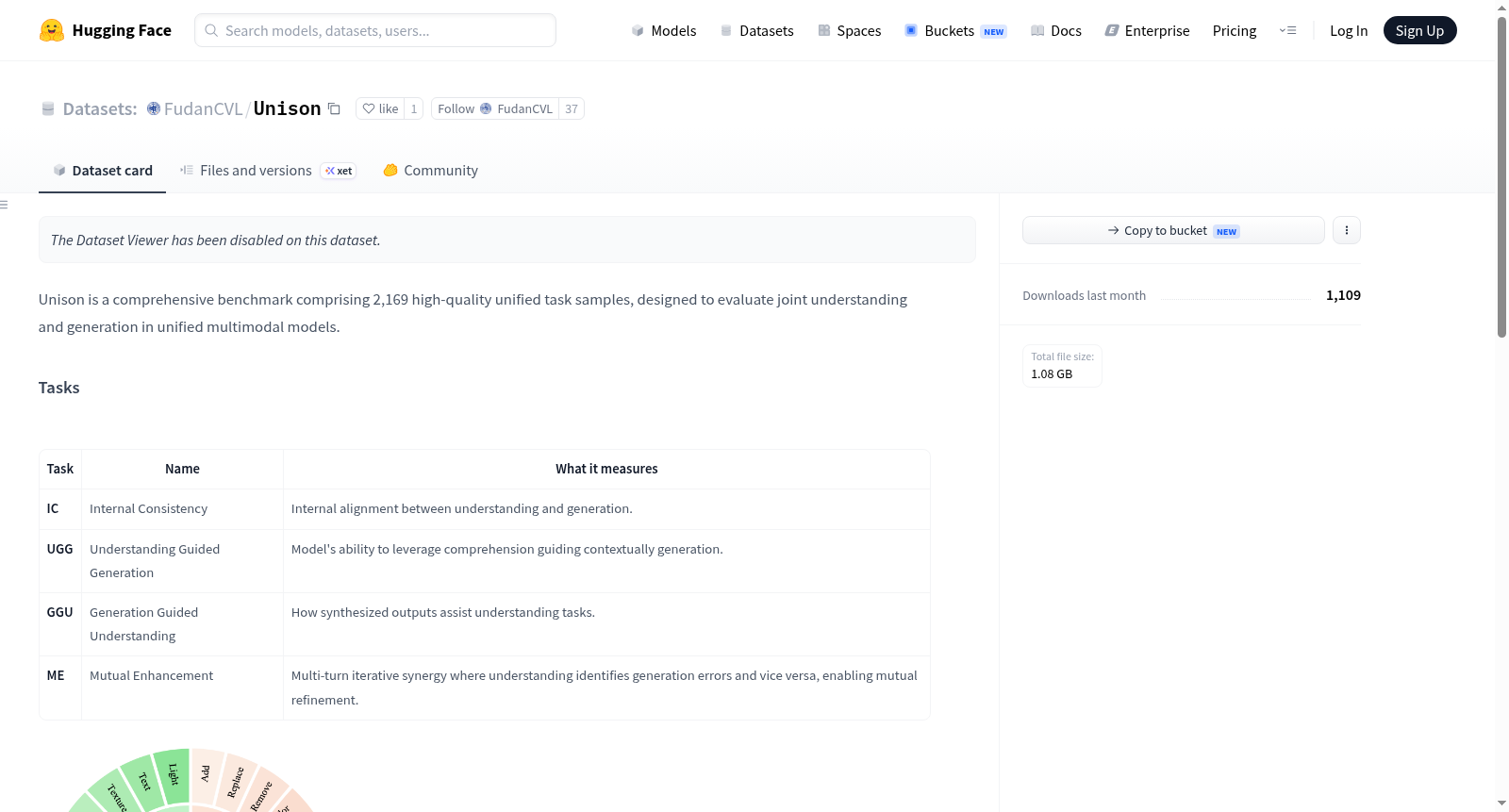1509x812 pixels.
Task: Click the Community tab emoji icon
Action: pos(390,171)
